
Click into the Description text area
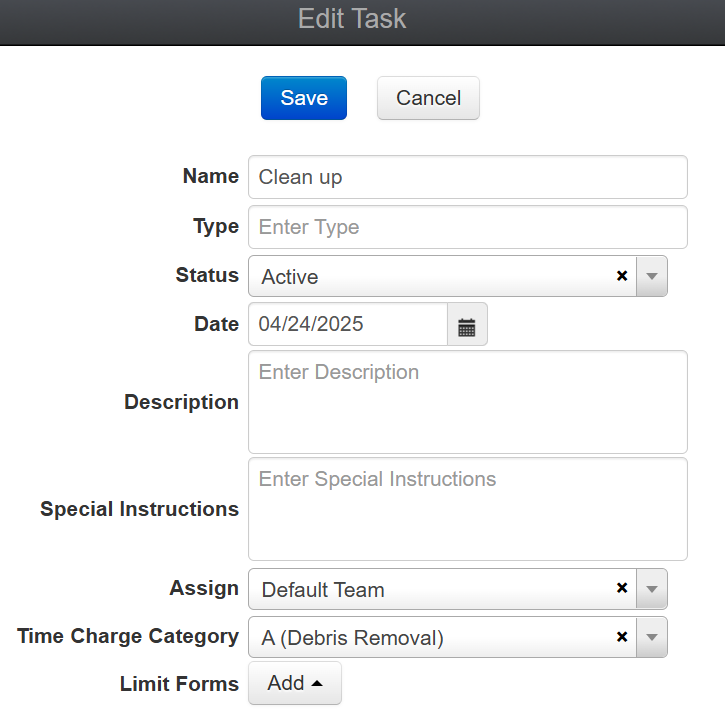point(468,402)
